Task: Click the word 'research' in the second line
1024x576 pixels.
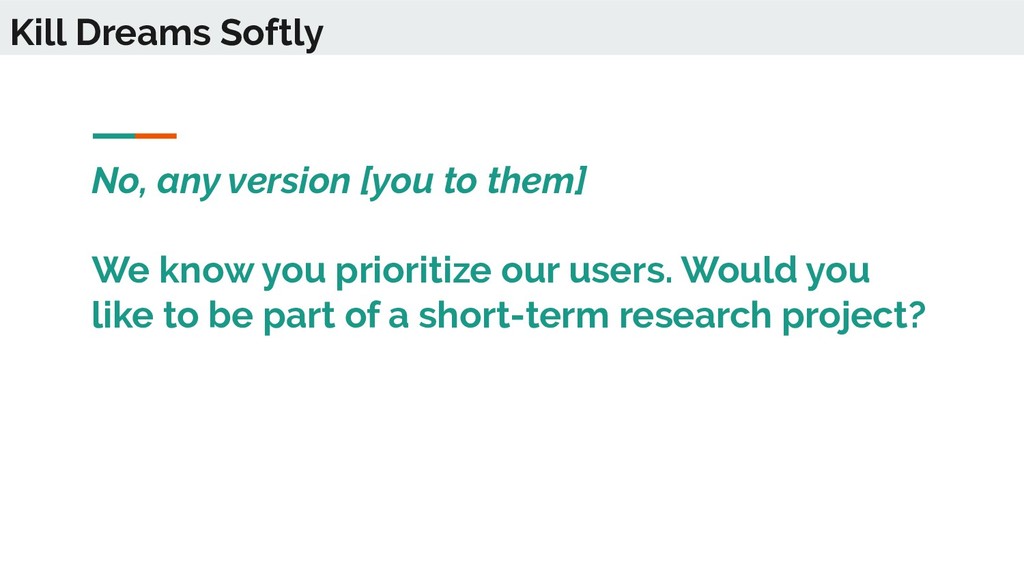Action: click(x=696, y=315)
